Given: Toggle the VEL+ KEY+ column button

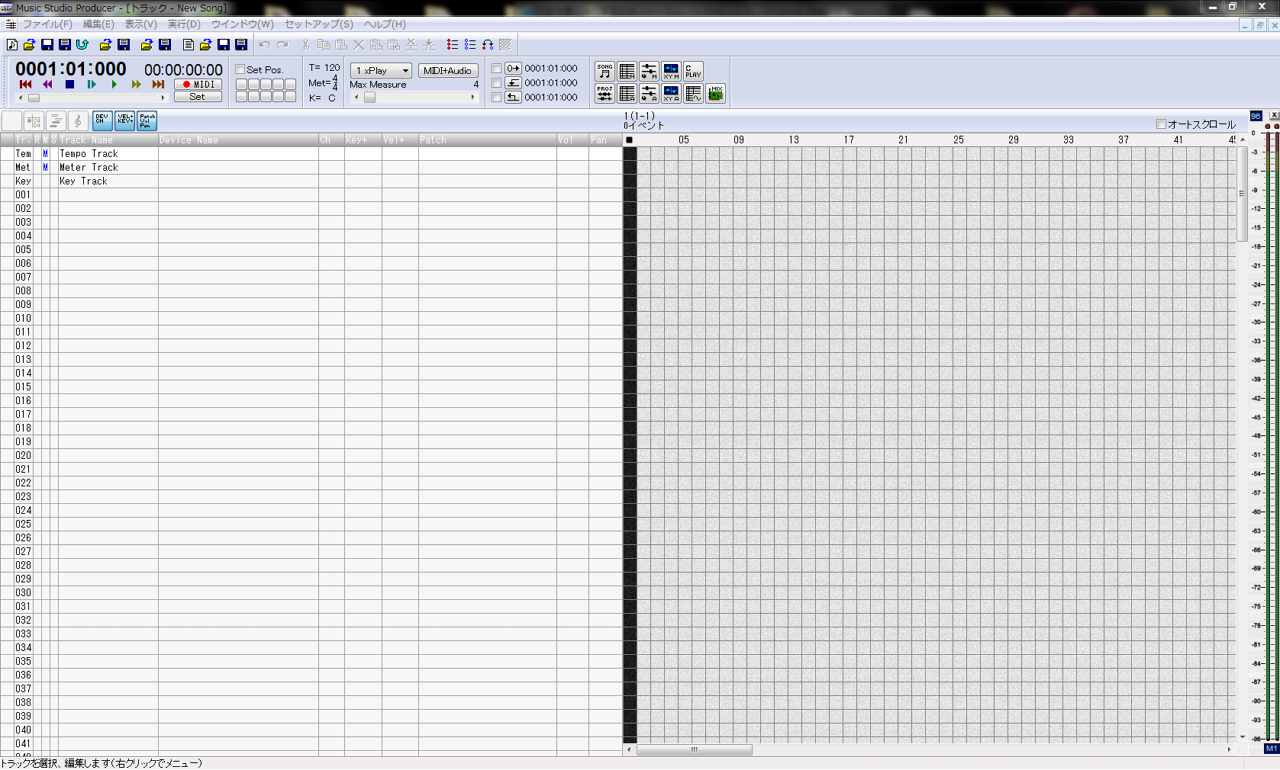Looking at the screenshot, I should (125, 120).
